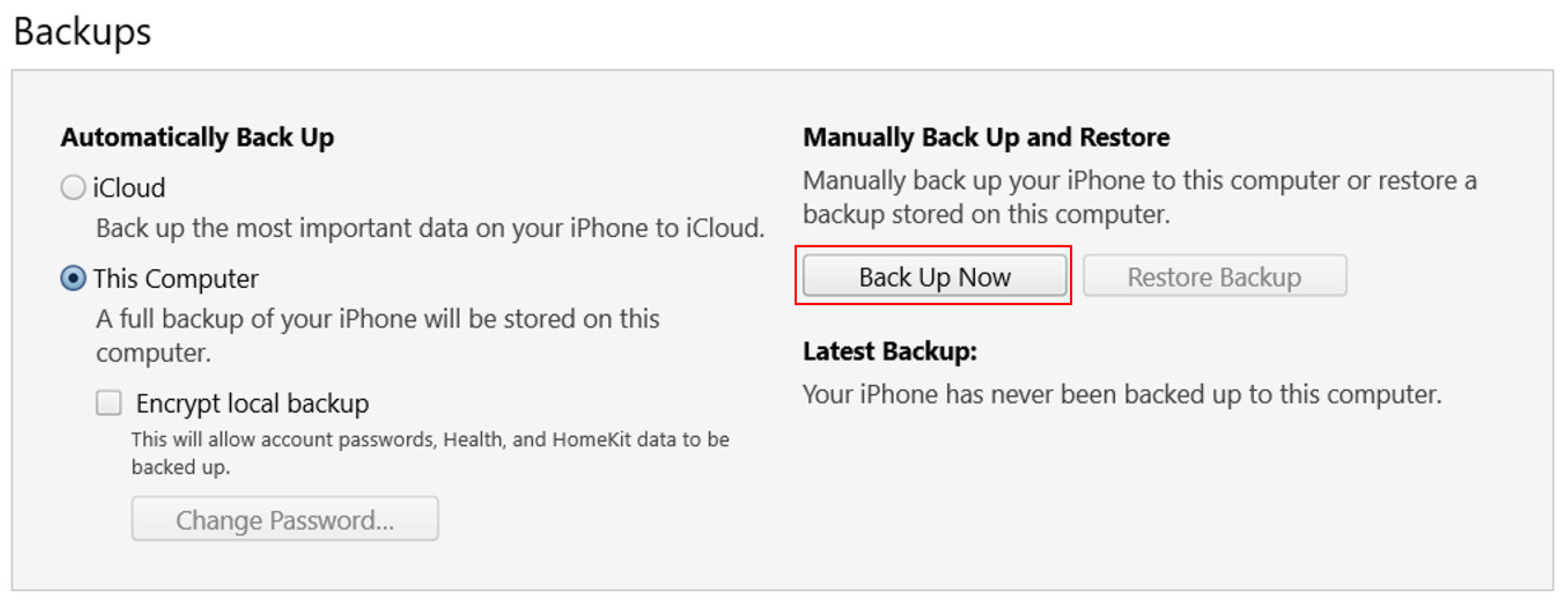Click the Manually Back Up and Restore heading

click(986, 137)
